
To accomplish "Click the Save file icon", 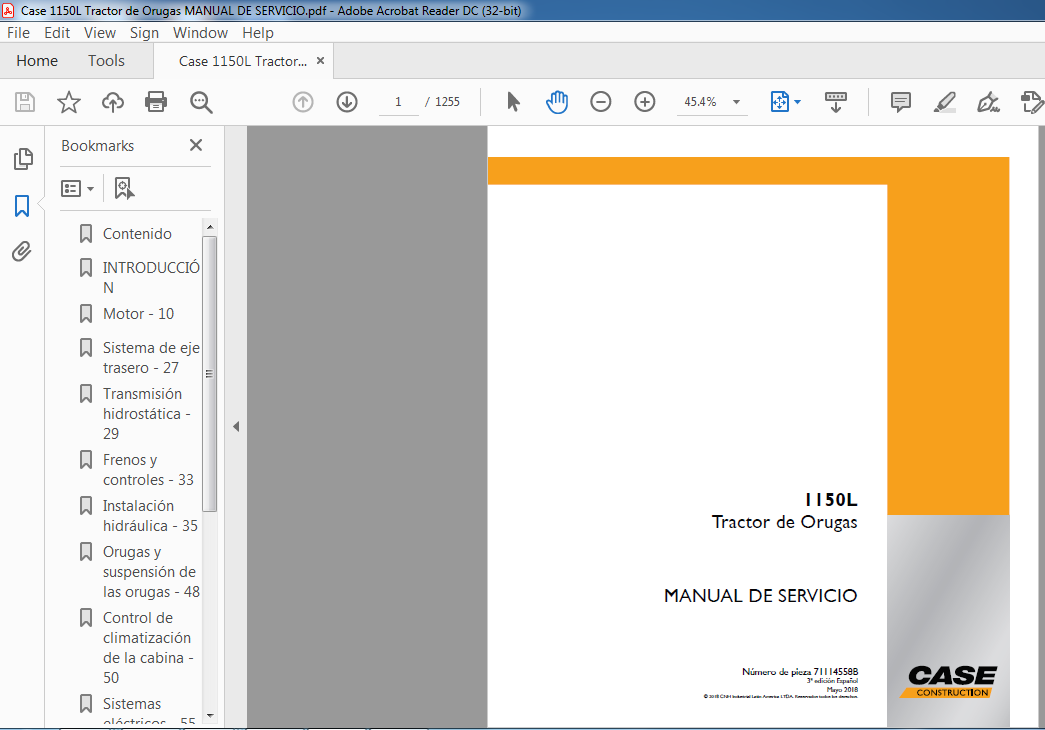I will [25, 102].
